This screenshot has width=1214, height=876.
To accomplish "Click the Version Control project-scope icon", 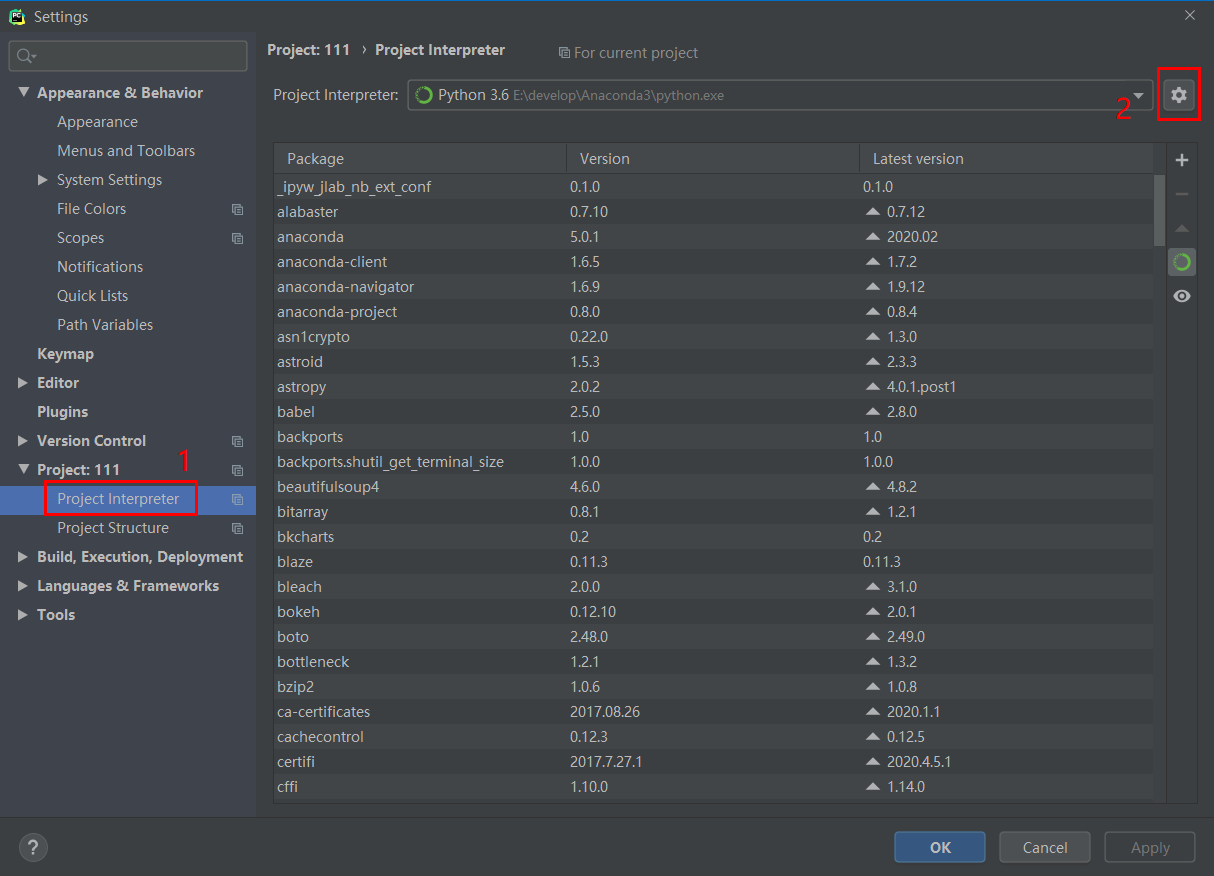I will [x=237, y=441].
